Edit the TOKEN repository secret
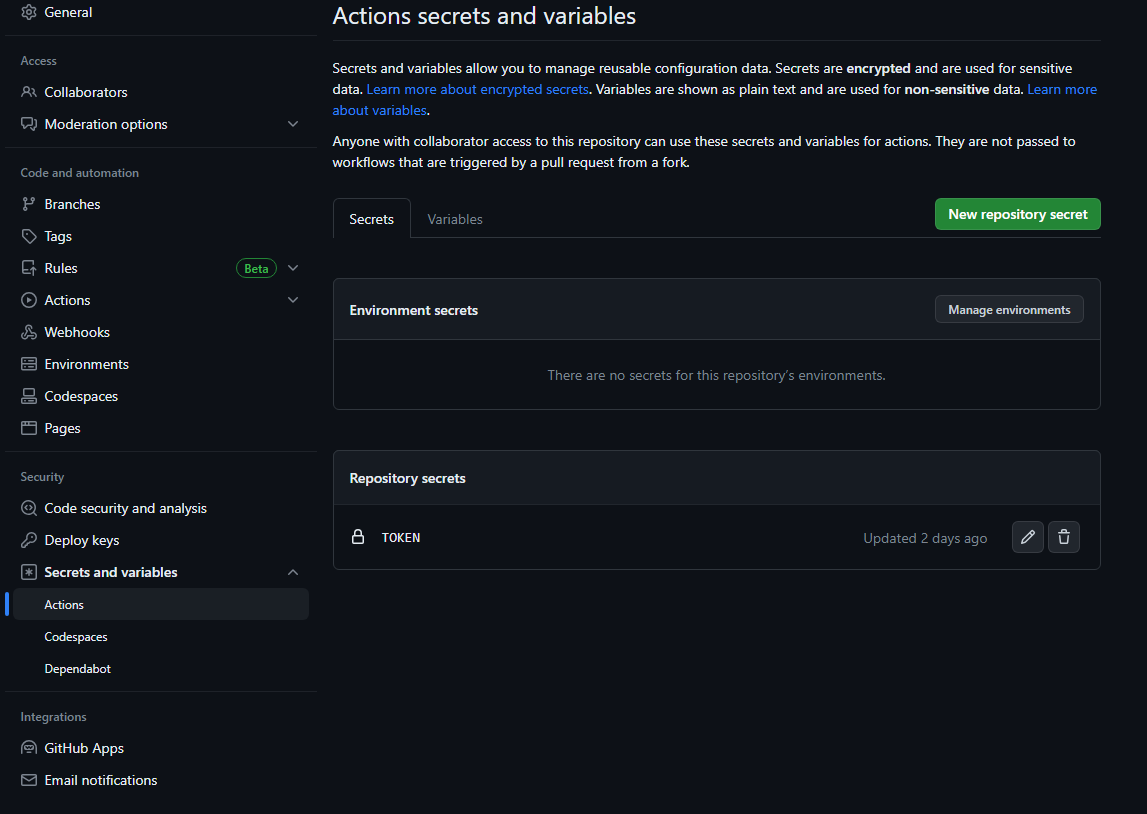1147x814 pixels. (1027, 537)
